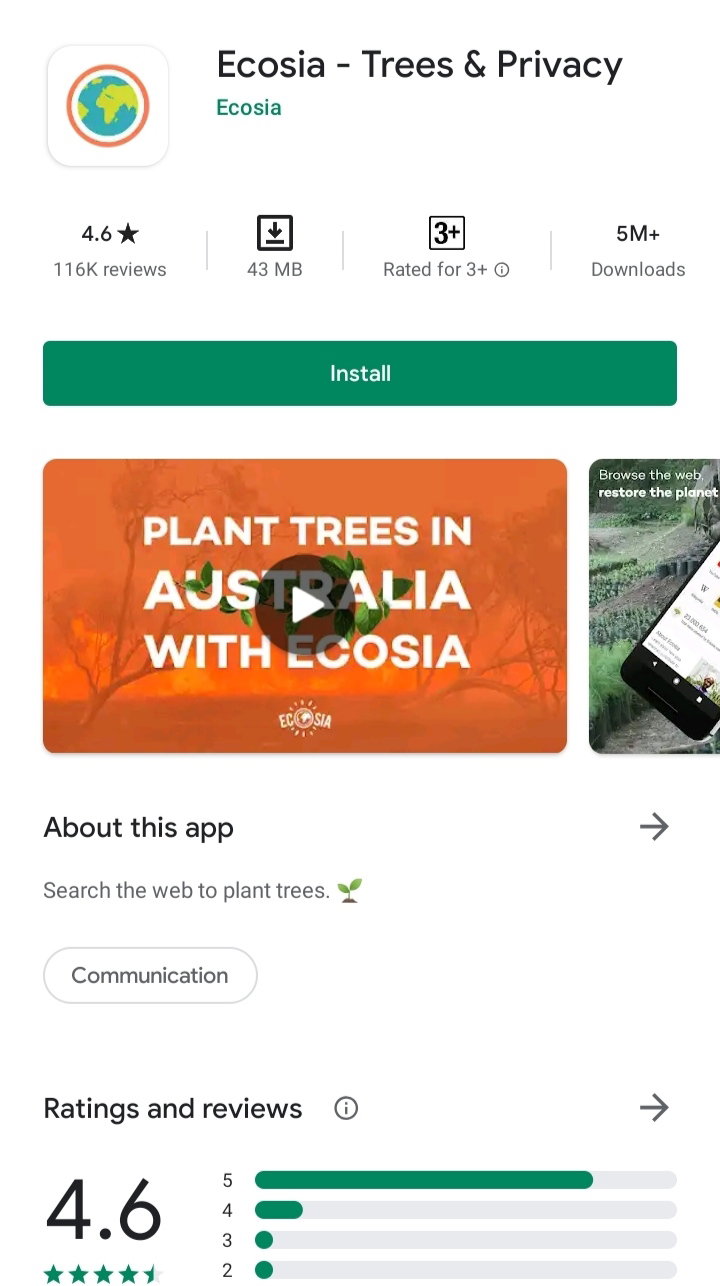Viewport: 720px width, 1286px height.
Task: Tap the Ratings and reviews heading
Action: point(173,1108)
